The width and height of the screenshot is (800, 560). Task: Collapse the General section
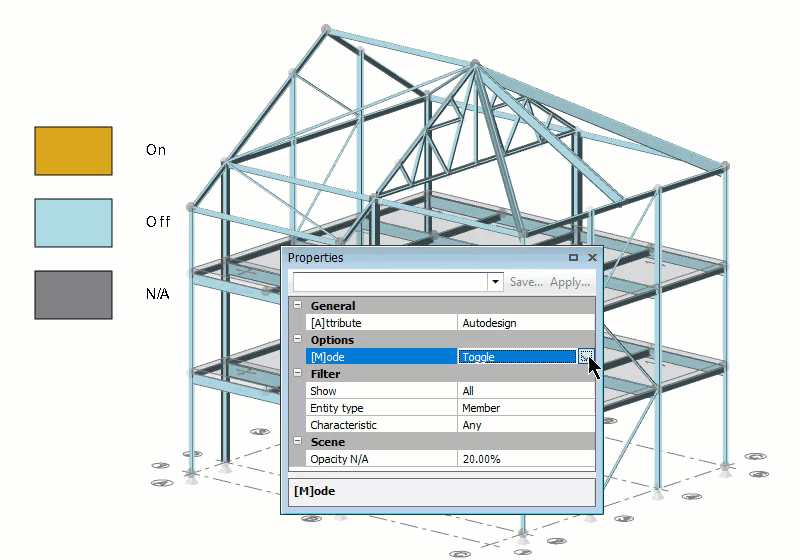tap(297, 305)
